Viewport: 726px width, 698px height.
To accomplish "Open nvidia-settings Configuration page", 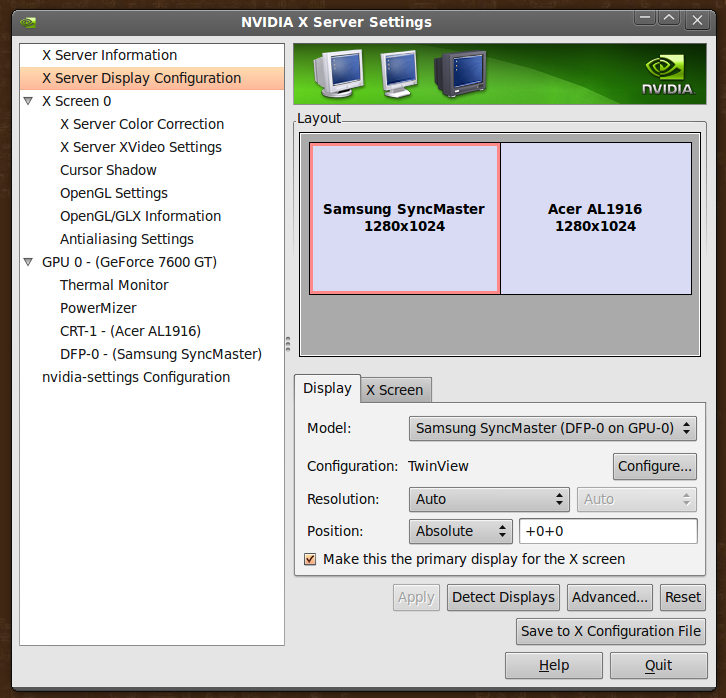I will [136, 377].
